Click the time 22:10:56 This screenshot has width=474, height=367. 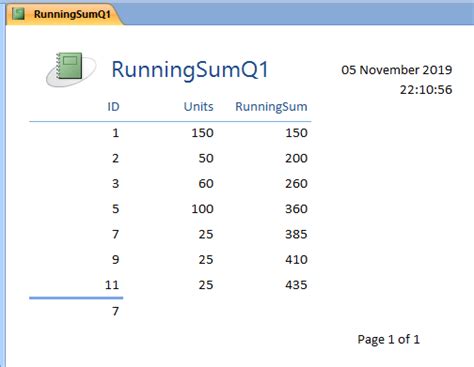click(426, 89)
